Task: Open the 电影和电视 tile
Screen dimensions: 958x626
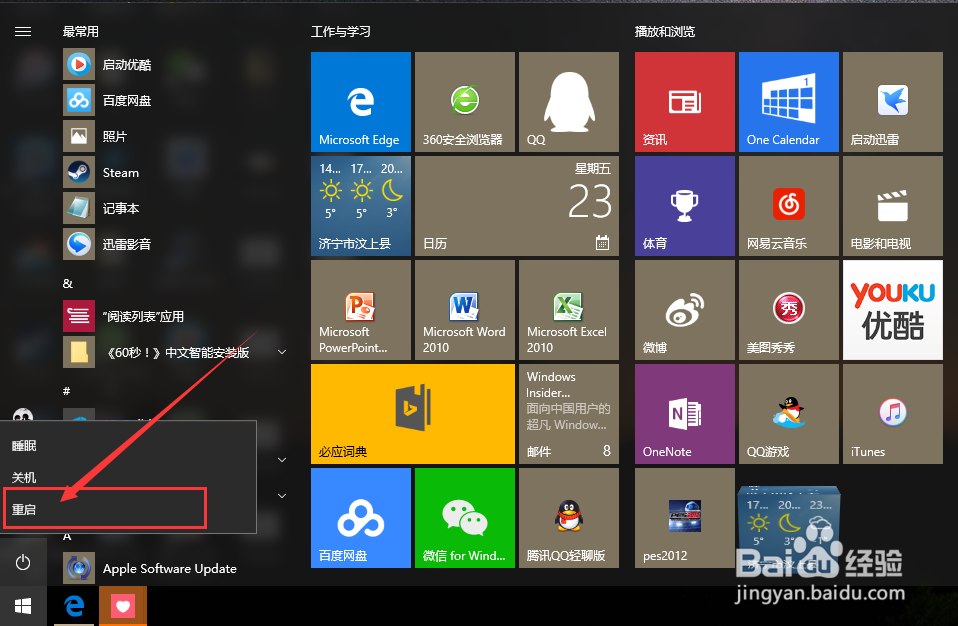Action: [893, 206]
